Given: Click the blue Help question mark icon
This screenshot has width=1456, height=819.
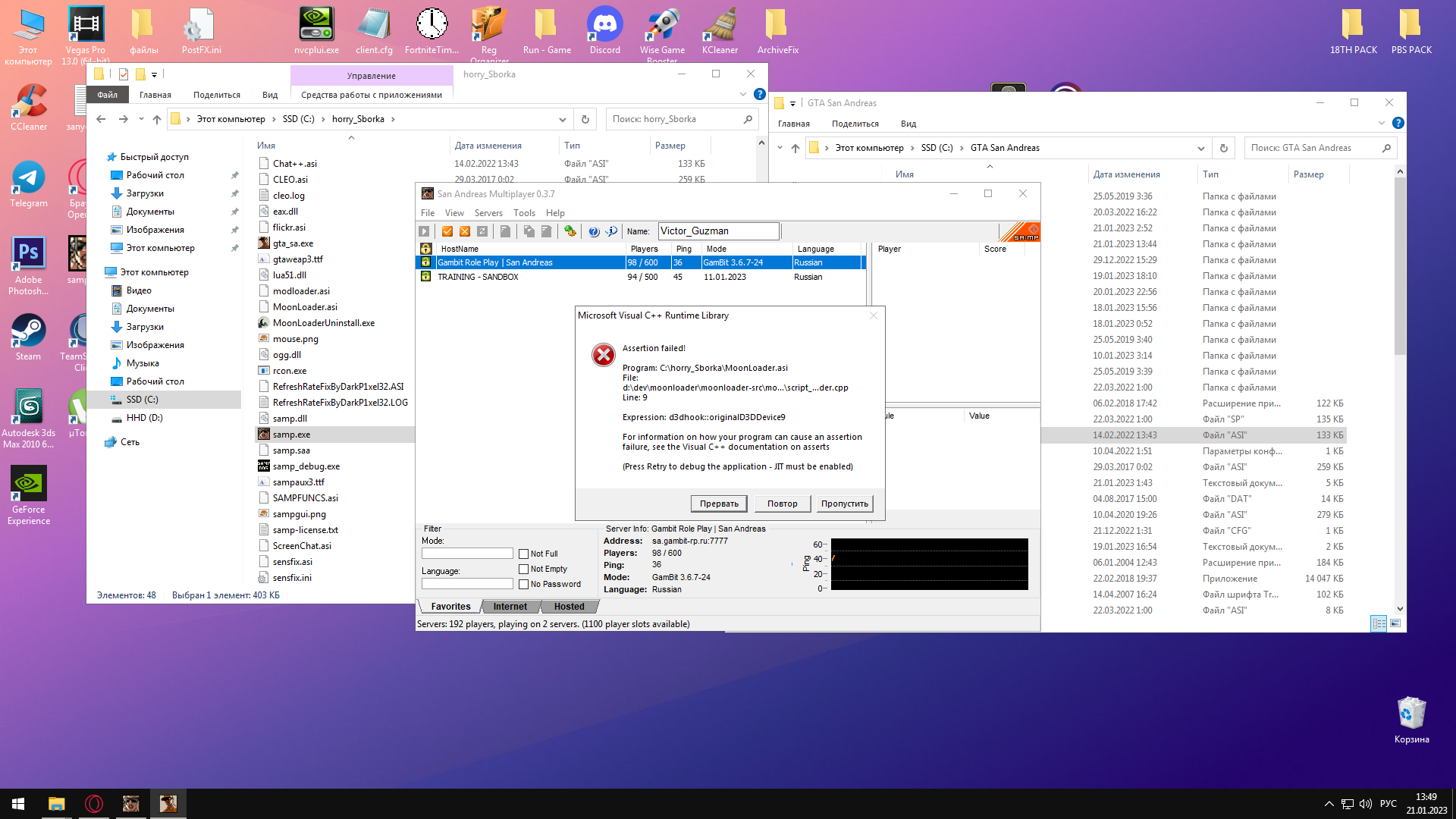Looking at the screenshot, I should (594, 231).
